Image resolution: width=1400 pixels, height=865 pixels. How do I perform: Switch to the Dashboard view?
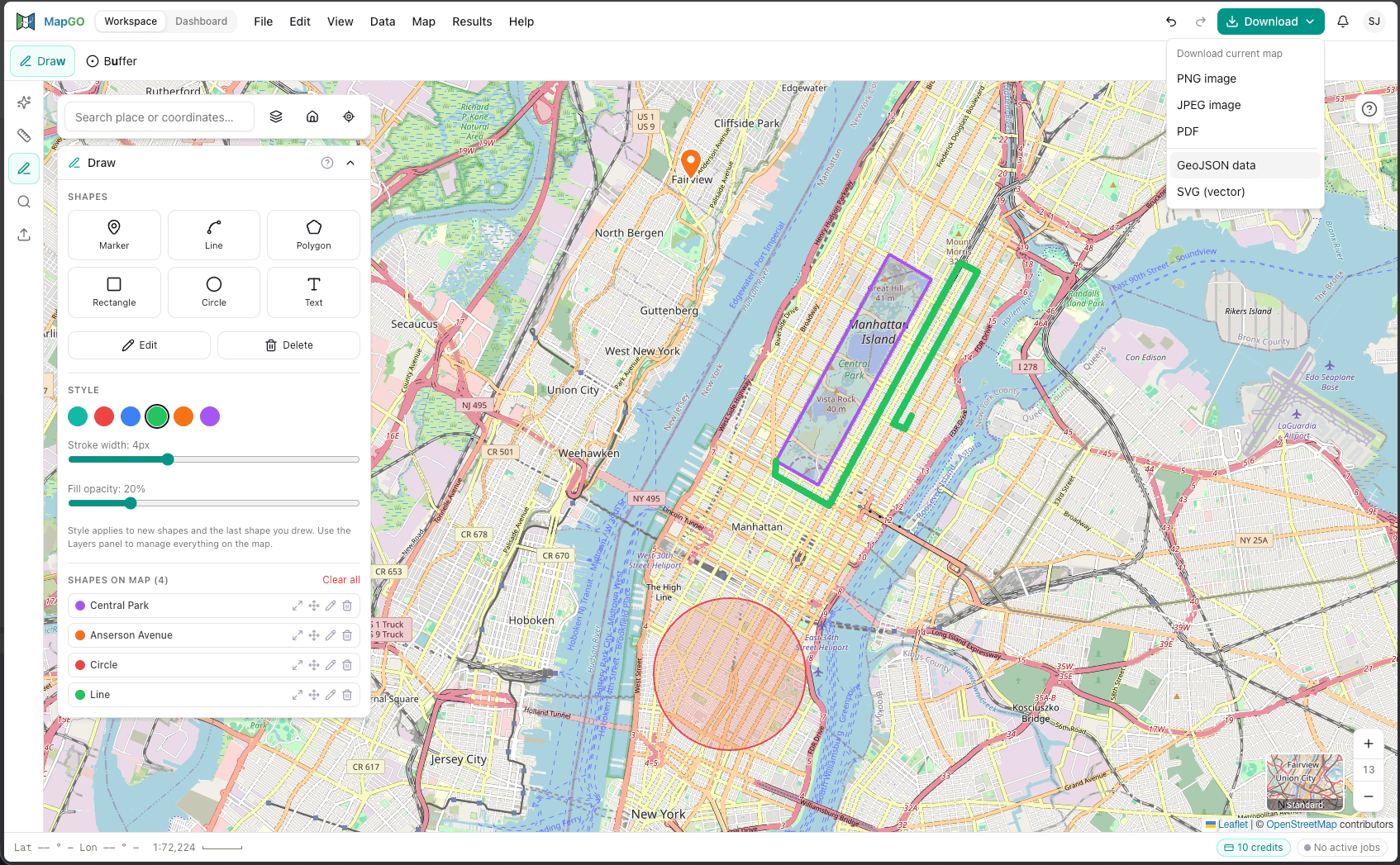pyautogui.click(x=201, y=21)
